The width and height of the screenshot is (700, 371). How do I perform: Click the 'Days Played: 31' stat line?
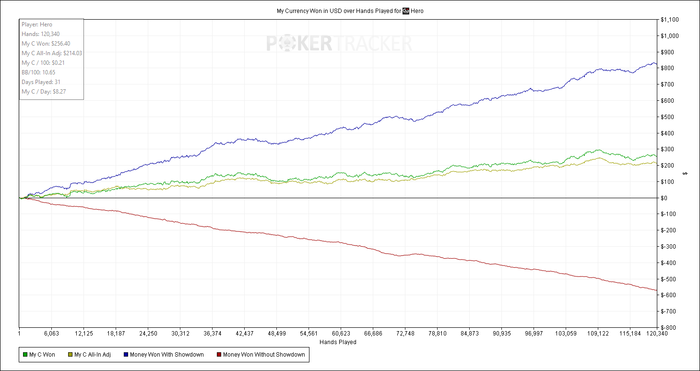tap(40, 82)
